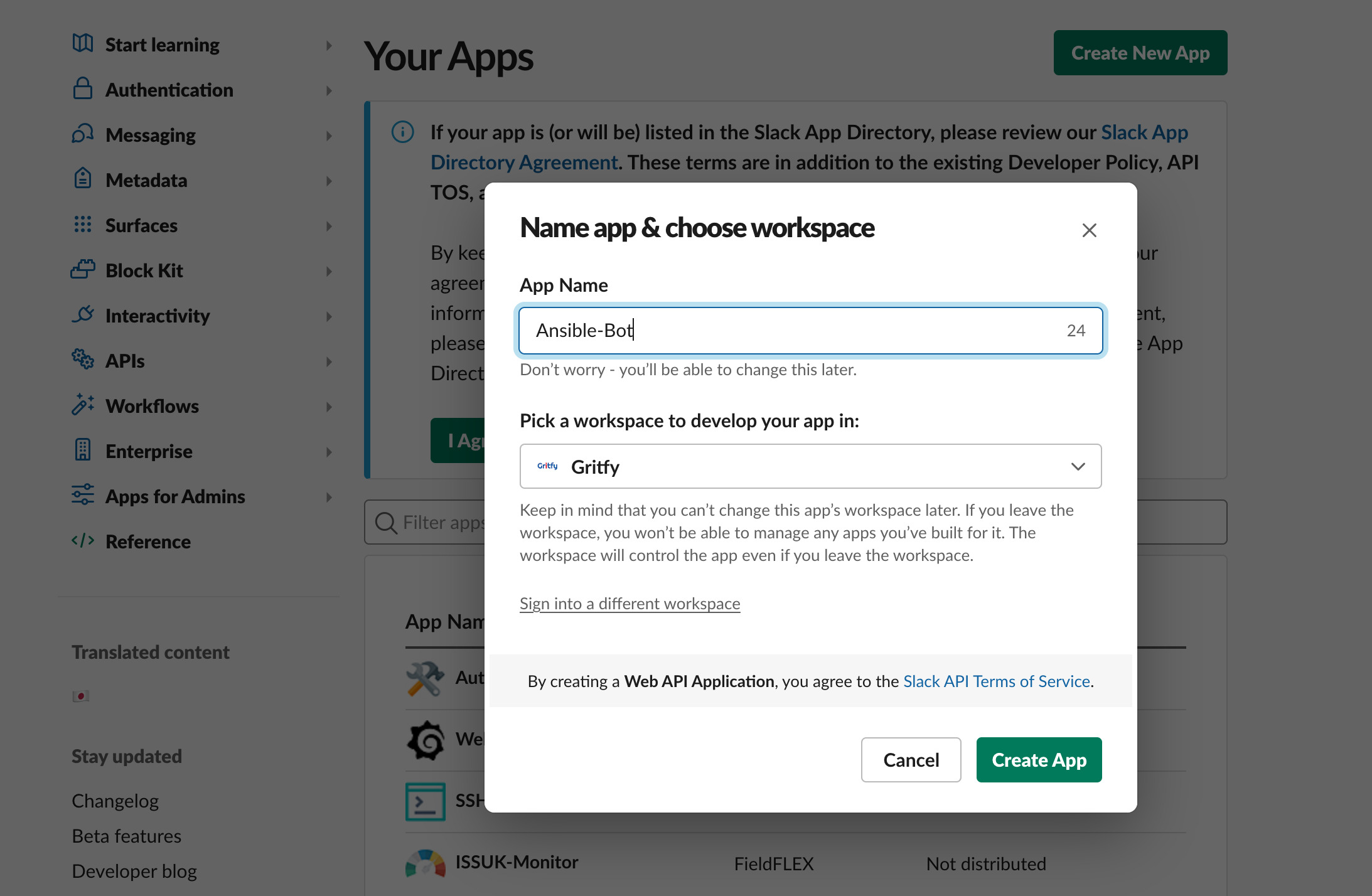
Task: Expand the Block Kit section arrow
Action: 329,271
